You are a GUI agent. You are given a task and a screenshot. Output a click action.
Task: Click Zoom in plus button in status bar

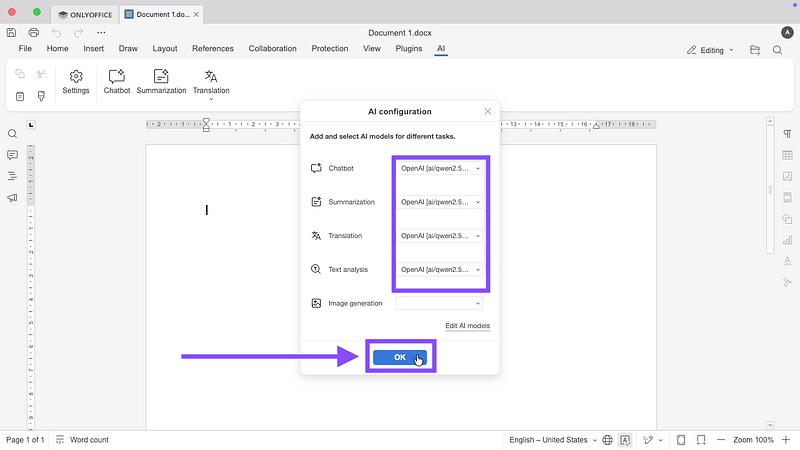(x=788, y=440)
